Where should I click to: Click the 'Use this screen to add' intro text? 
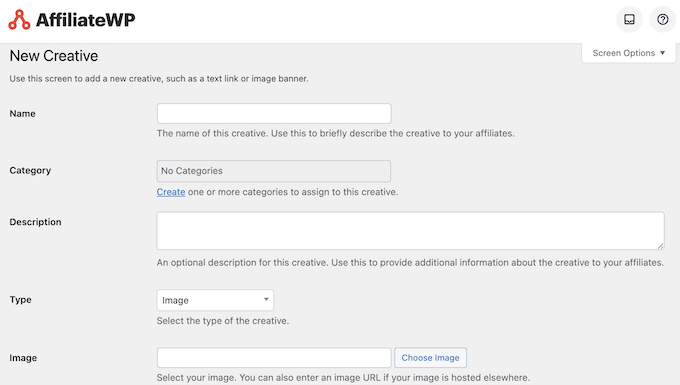(x=159, y=78)
